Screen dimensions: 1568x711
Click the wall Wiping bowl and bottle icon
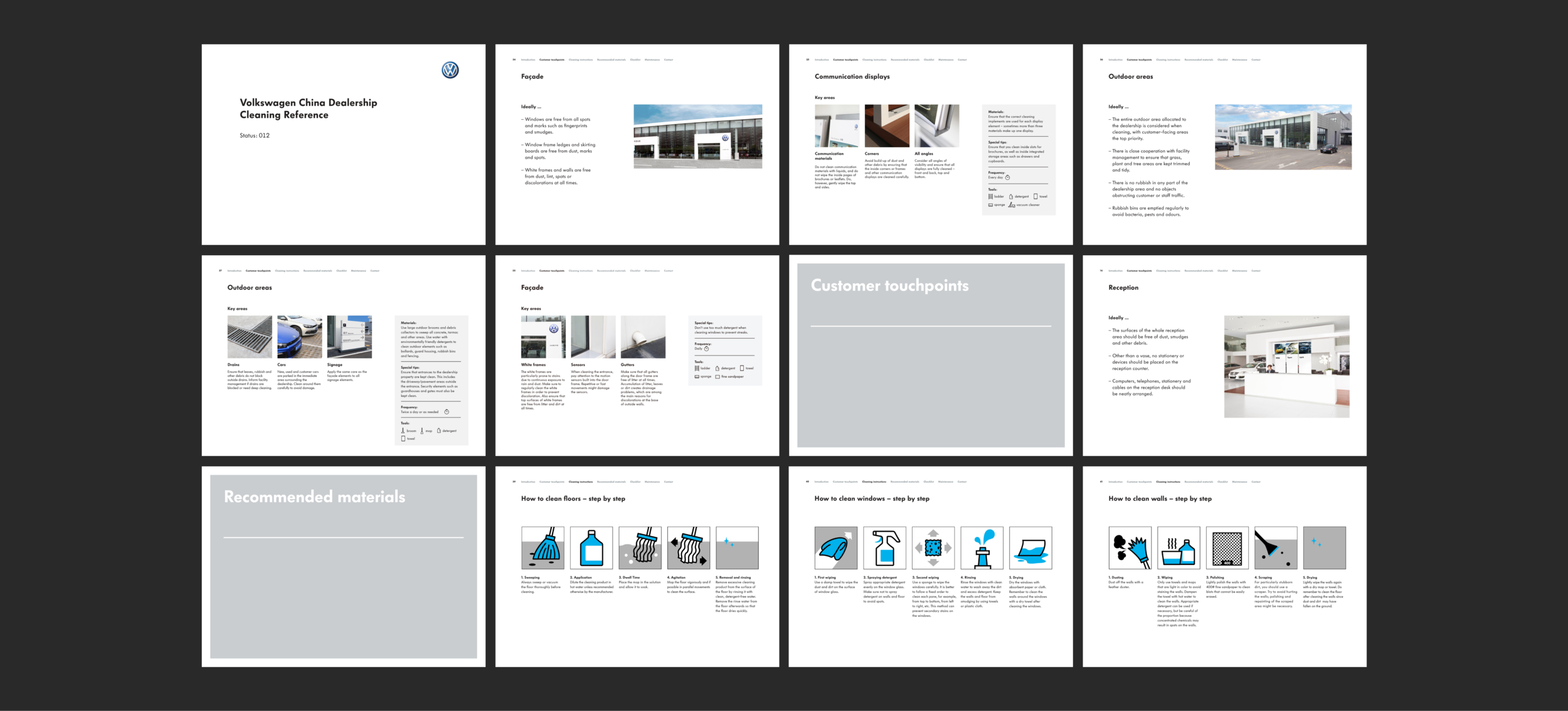coord(1179,548)
